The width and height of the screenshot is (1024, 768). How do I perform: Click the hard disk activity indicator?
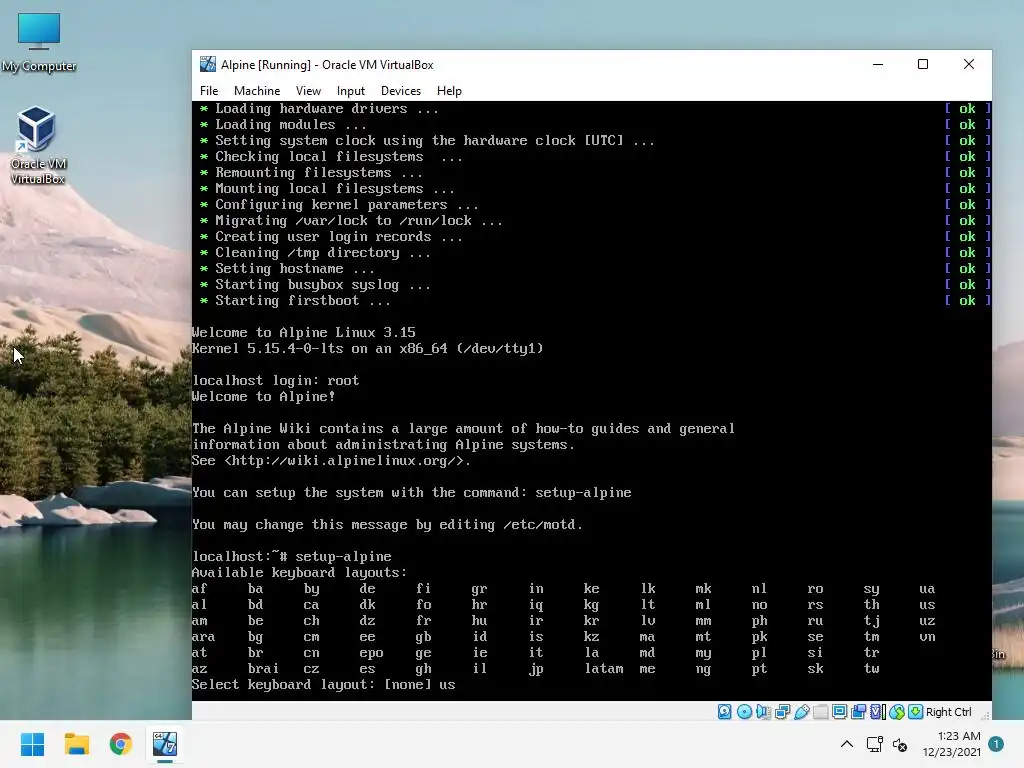[724, 712]
